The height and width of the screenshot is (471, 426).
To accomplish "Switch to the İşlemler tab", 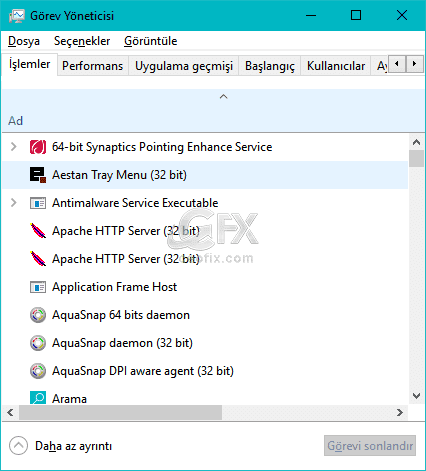I will click(29, 64).
